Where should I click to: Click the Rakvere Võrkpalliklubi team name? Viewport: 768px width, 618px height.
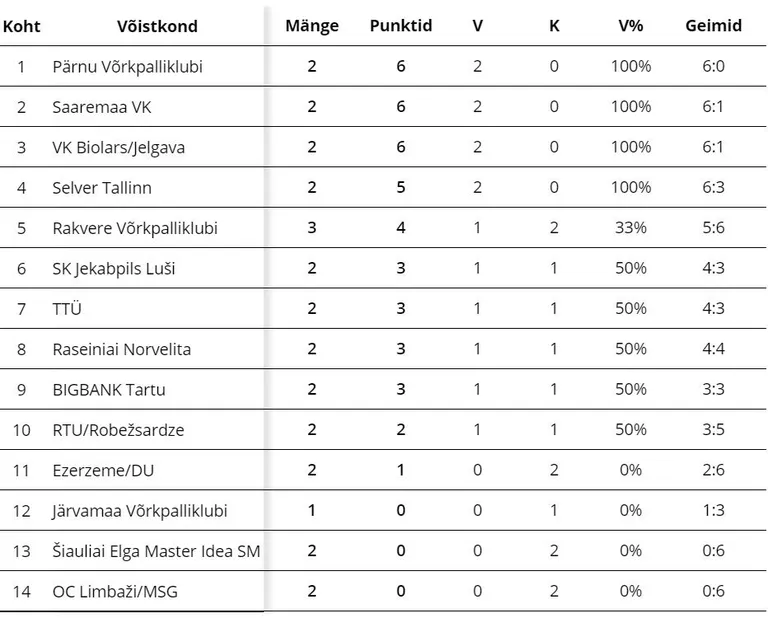click(135, 228)
